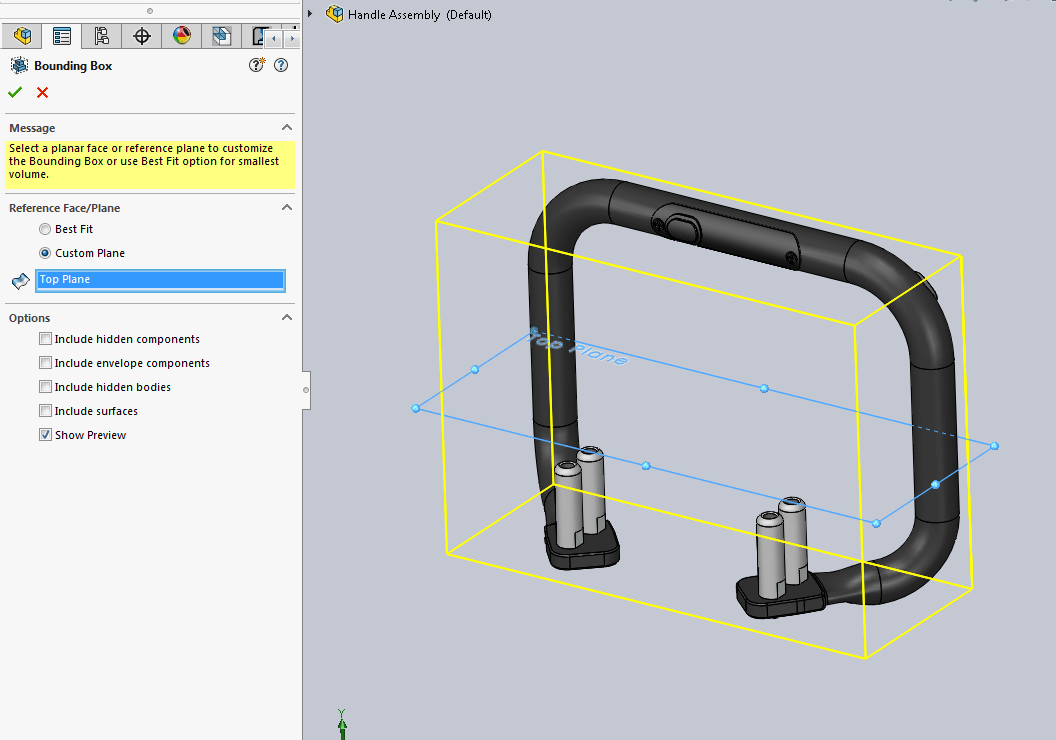Collapse the Options section
Viewport: 1056px width, 740px height.
pos(287,318)
